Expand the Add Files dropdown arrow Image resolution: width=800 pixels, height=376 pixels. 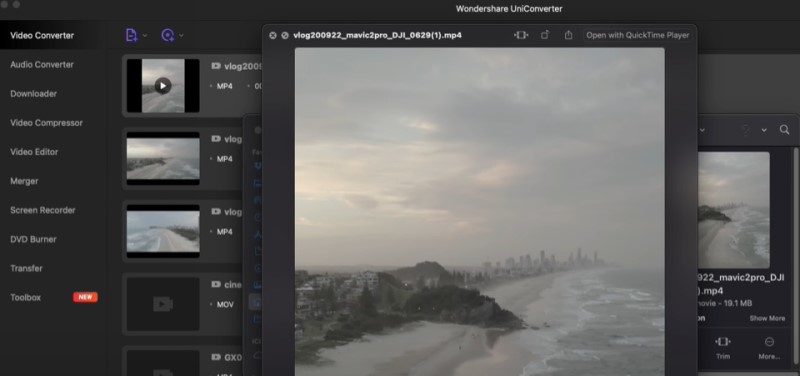point(145,35)
